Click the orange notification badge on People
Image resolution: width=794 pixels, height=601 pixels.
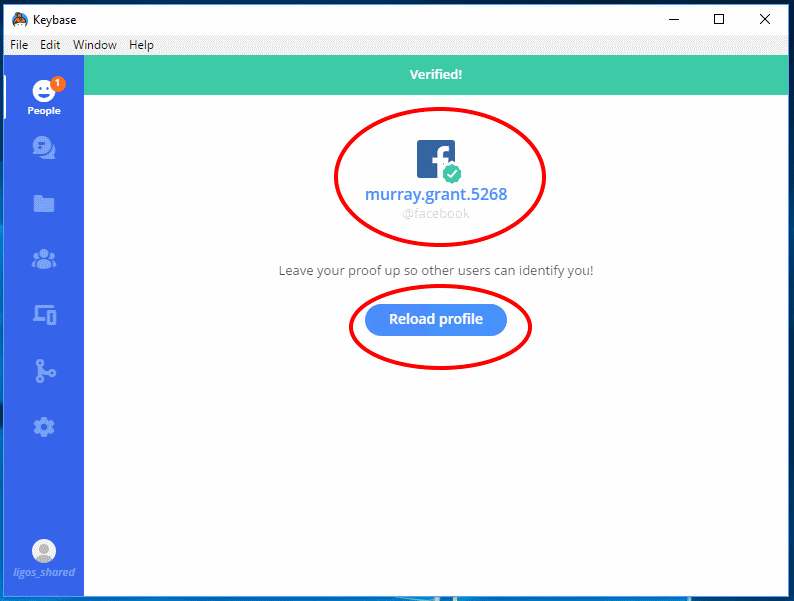click(58, 83)
